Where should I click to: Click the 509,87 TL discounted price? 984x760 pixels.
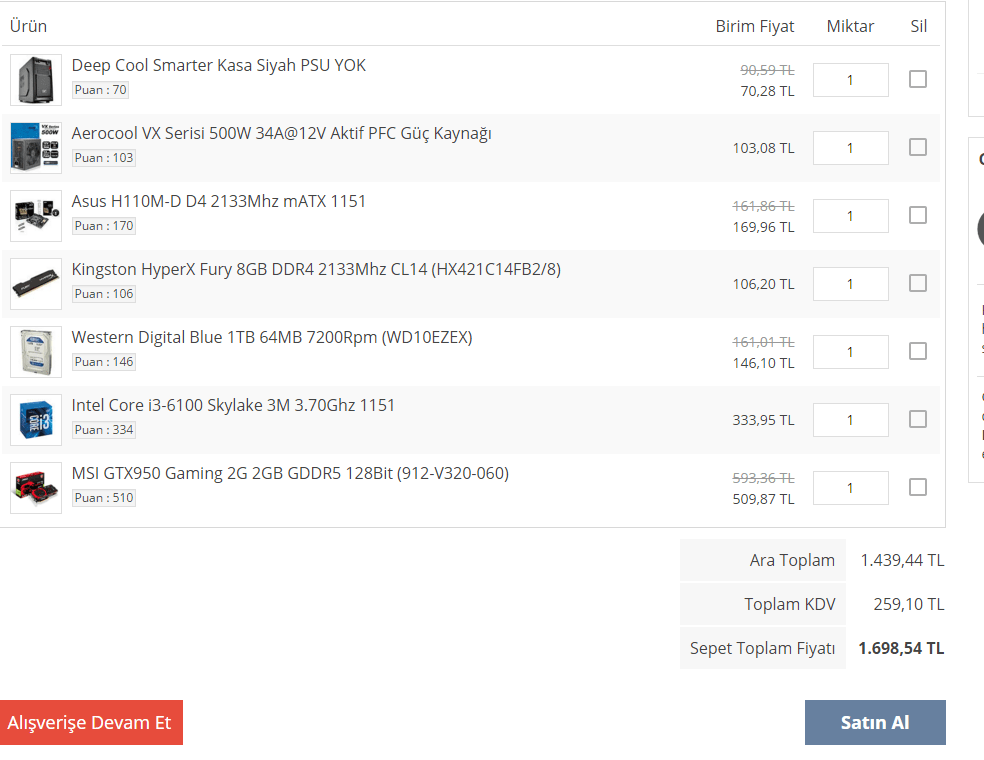763,500
